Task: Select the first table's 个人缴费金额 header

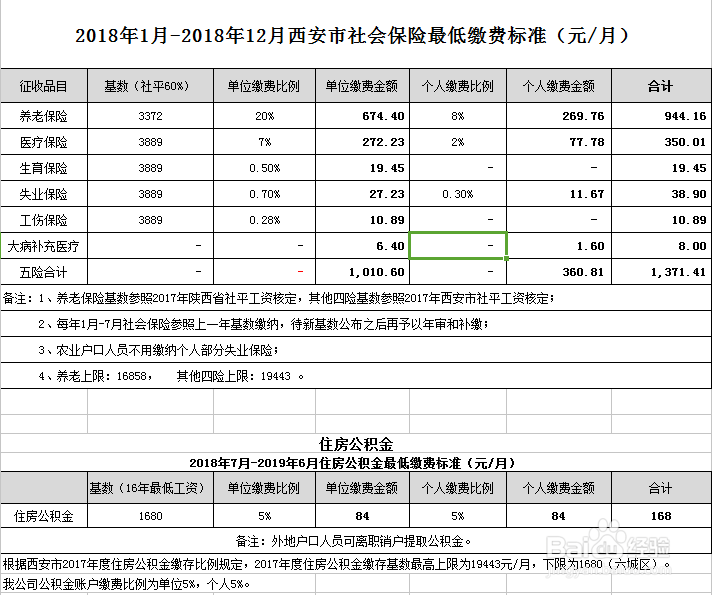Action: (x=559, y=86)
